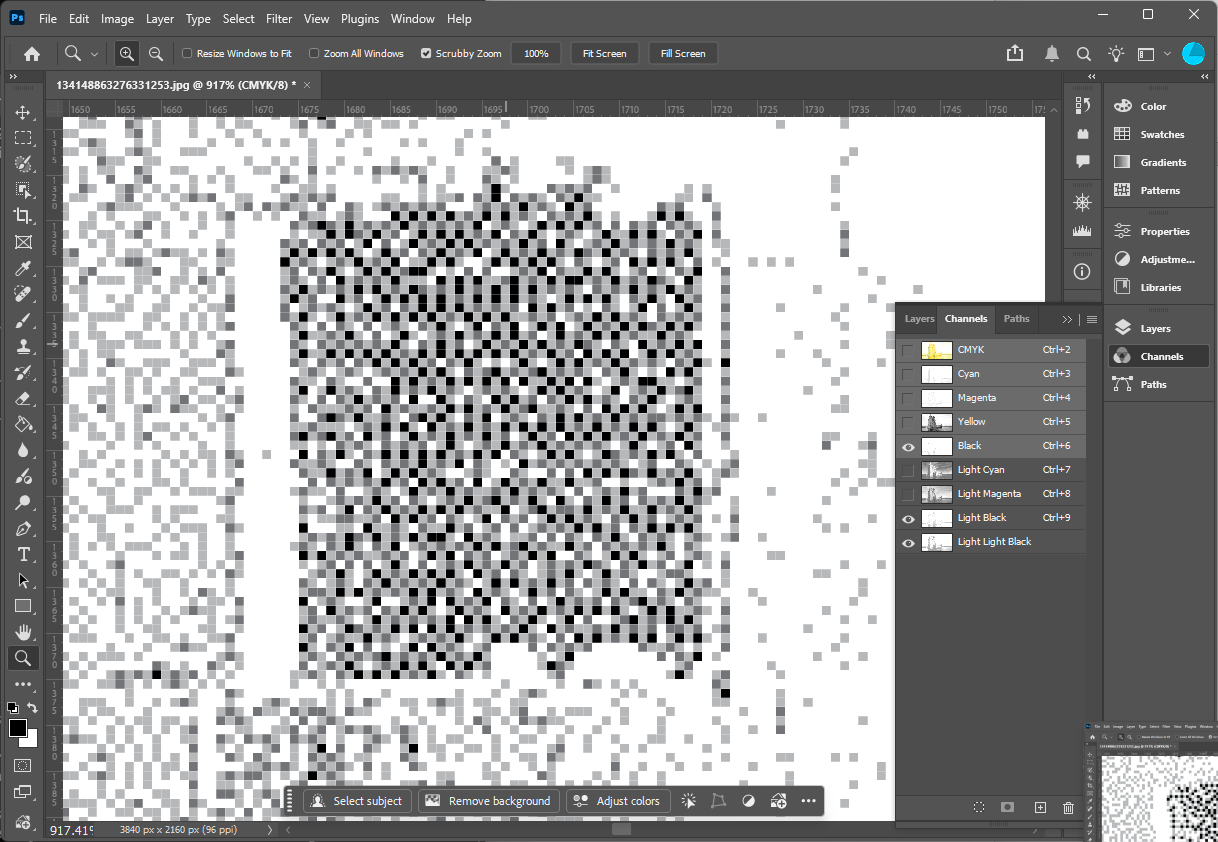Show the Cyan channel visibility
Screen dimensions: 1218x842
(908, 374)
